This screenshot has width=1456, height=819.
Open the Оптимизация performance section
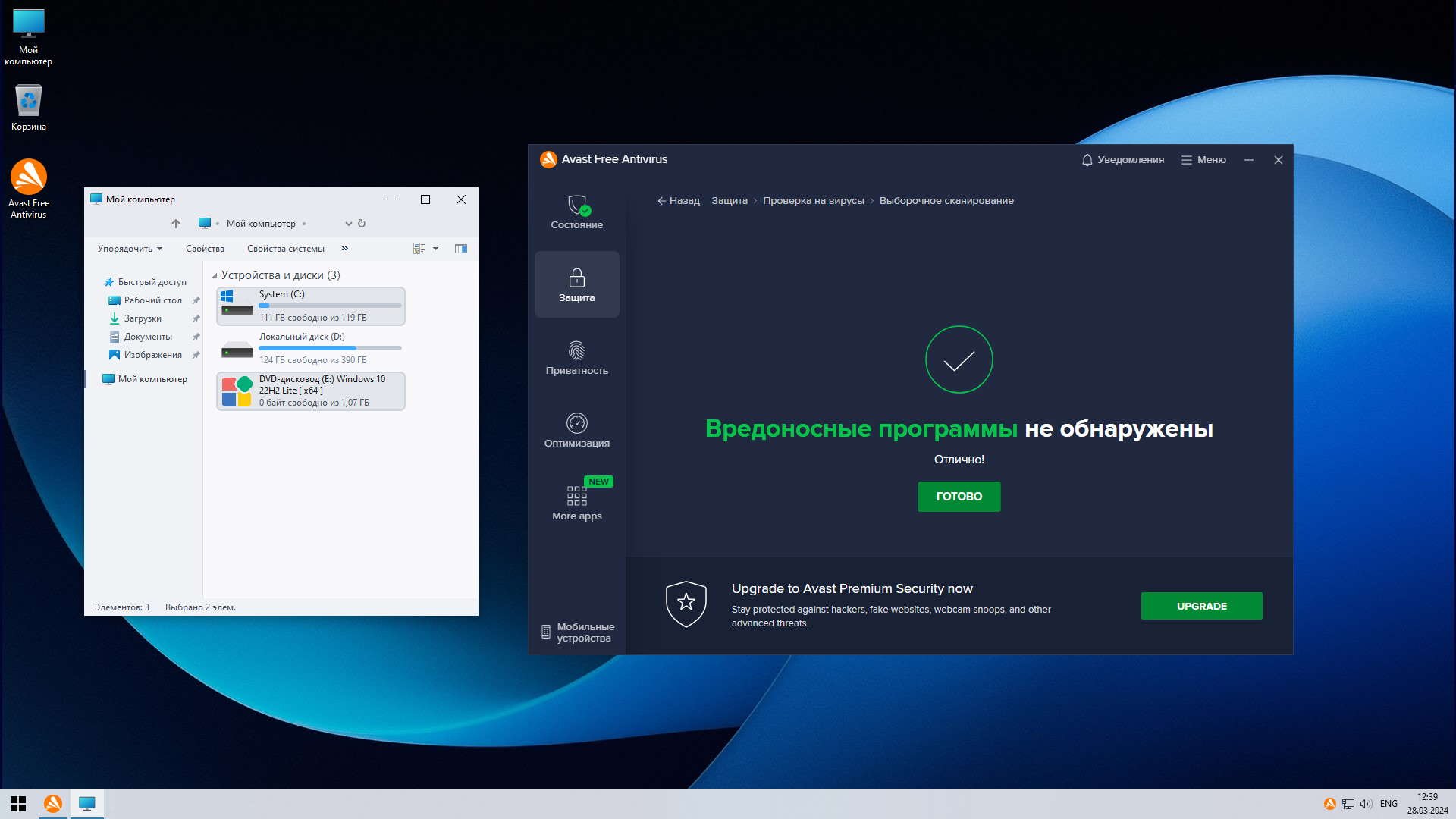click(576, 431)
